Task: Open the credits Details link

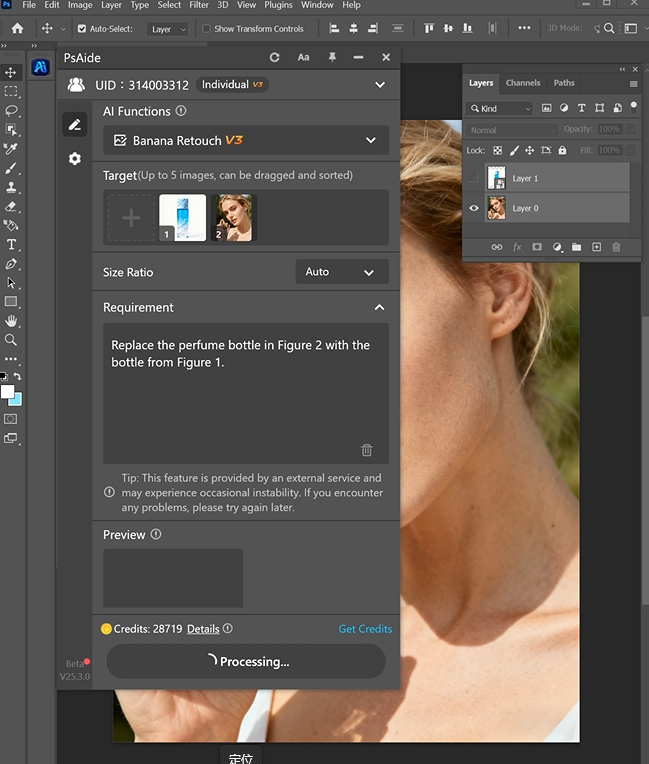Action: point(203,629)
